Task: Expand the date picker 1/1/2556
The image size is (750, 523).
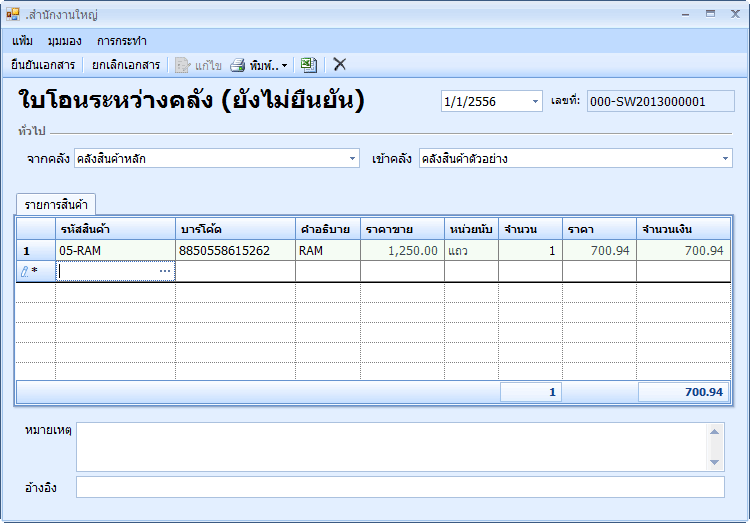Action: (x=535, y=102)
